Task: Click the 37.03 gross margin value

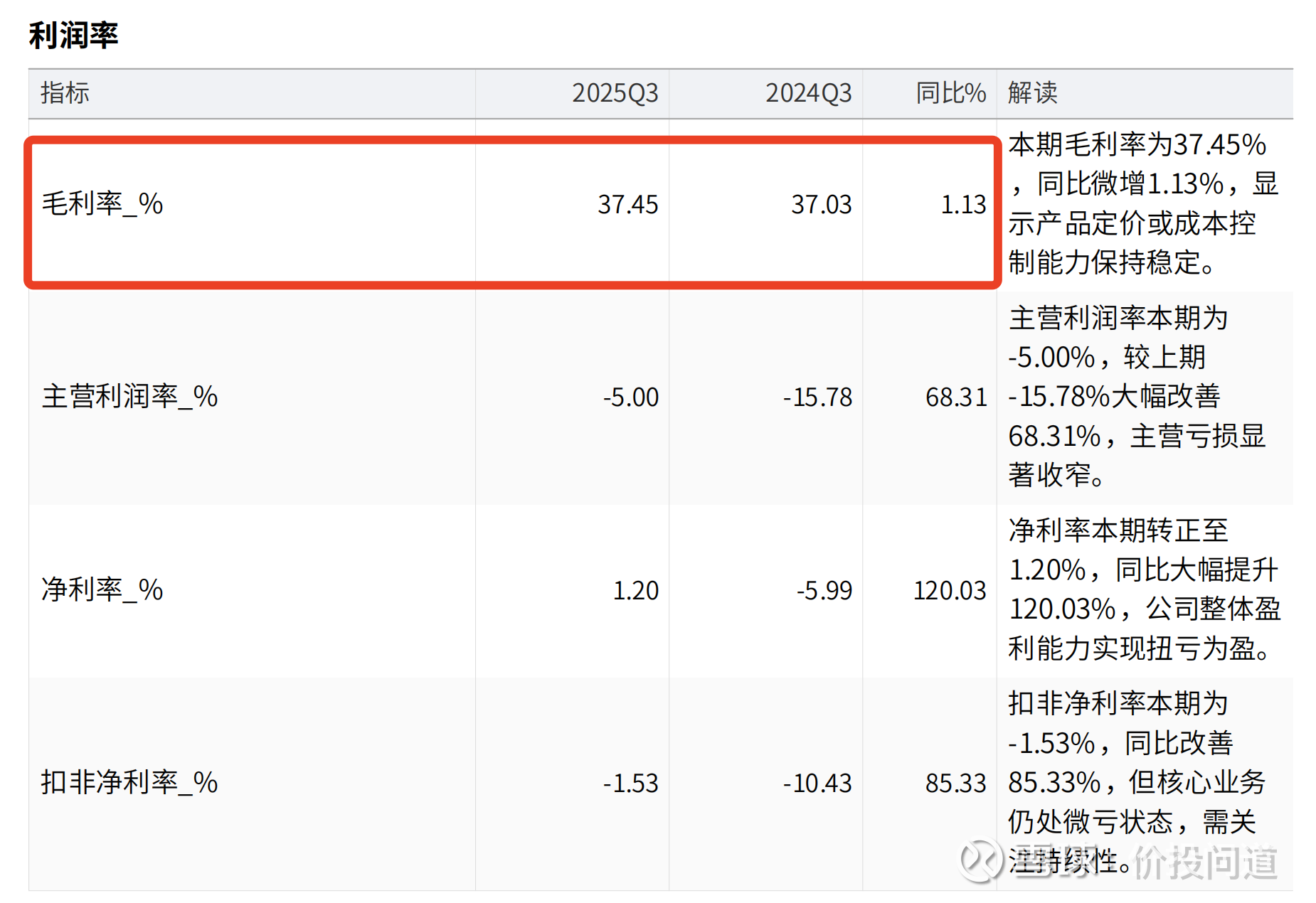Action: [822, 205]
